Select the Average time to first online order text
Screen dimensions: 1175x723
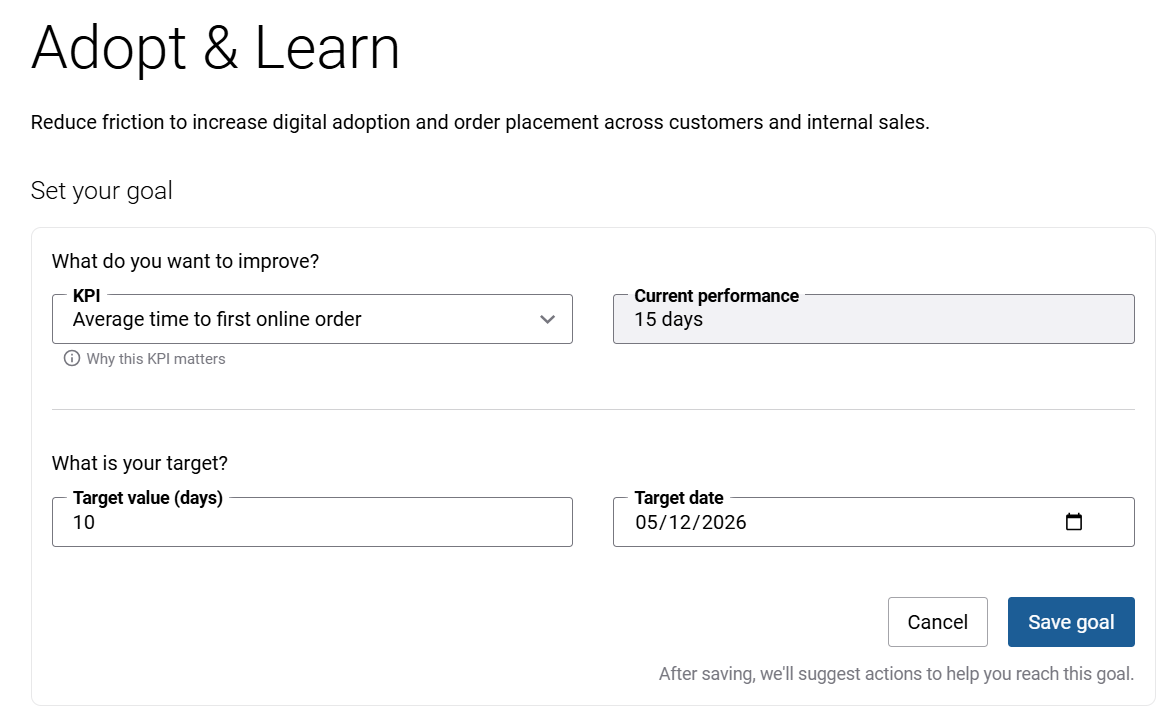(x=217, y=320)
